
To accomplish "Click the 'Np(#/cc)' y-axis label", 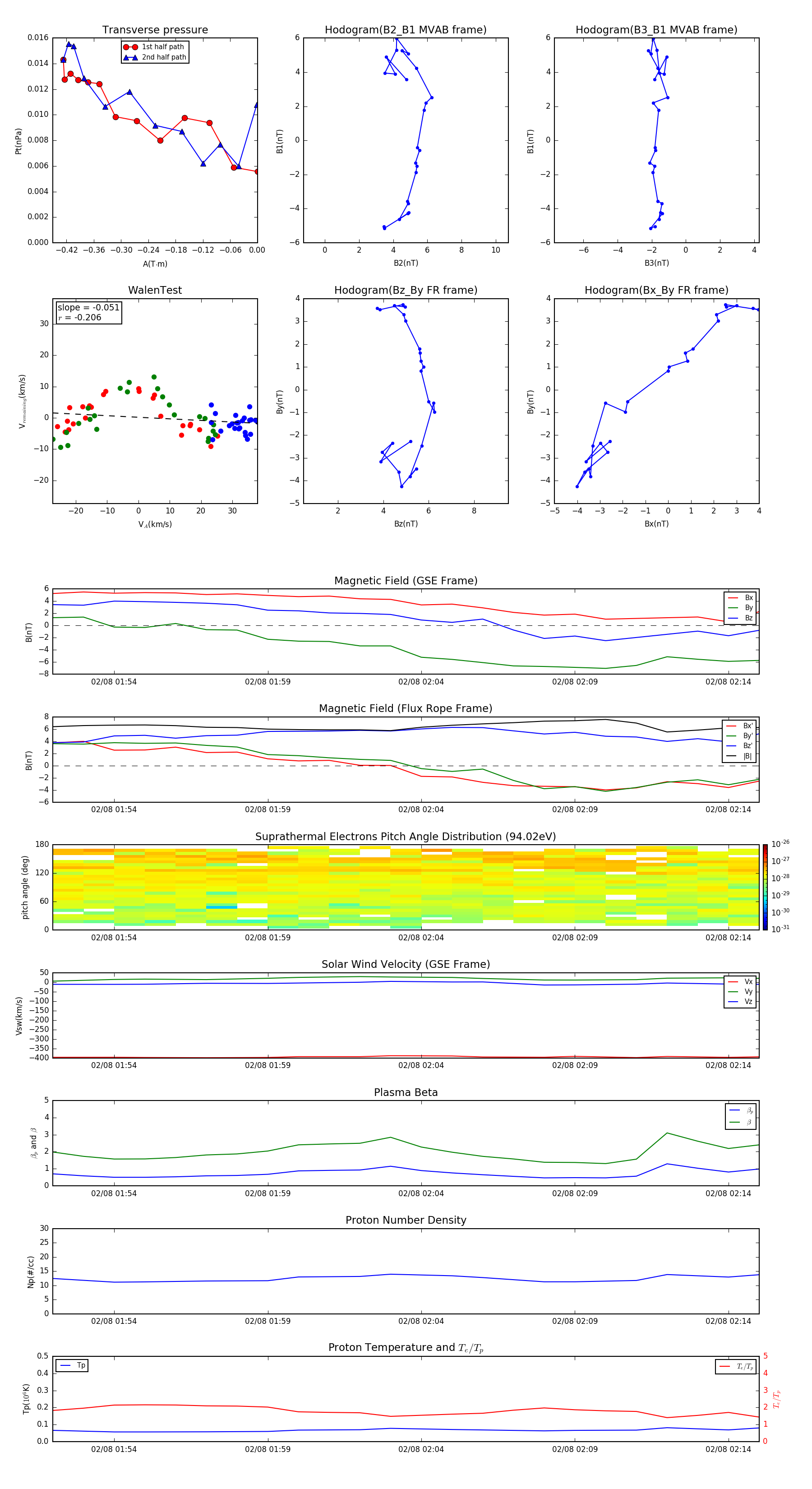I will tap(31, 1272).
